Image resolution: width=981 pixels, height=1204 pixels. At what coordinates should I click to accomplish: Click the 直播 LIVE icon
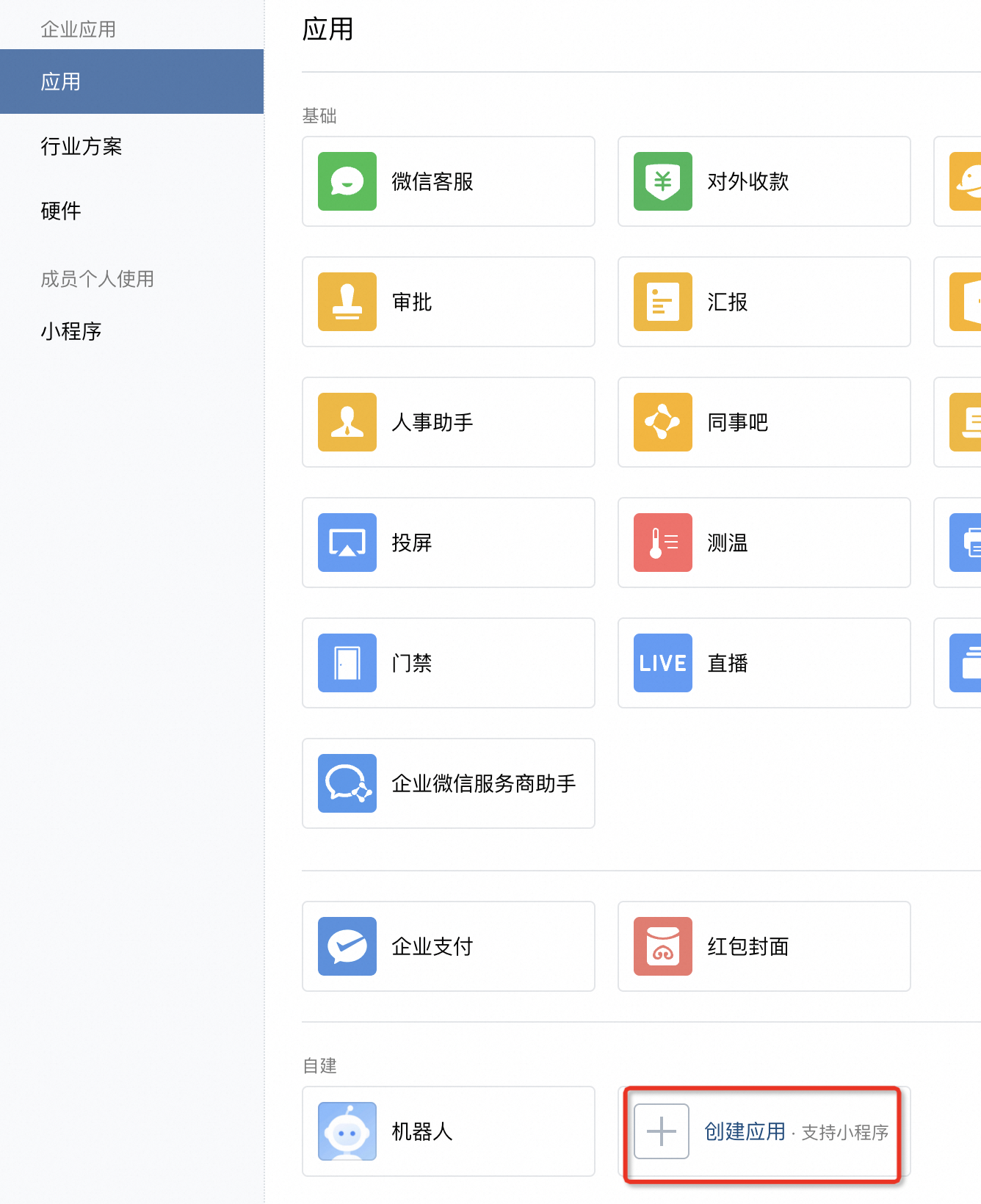[x=663, y=663]
